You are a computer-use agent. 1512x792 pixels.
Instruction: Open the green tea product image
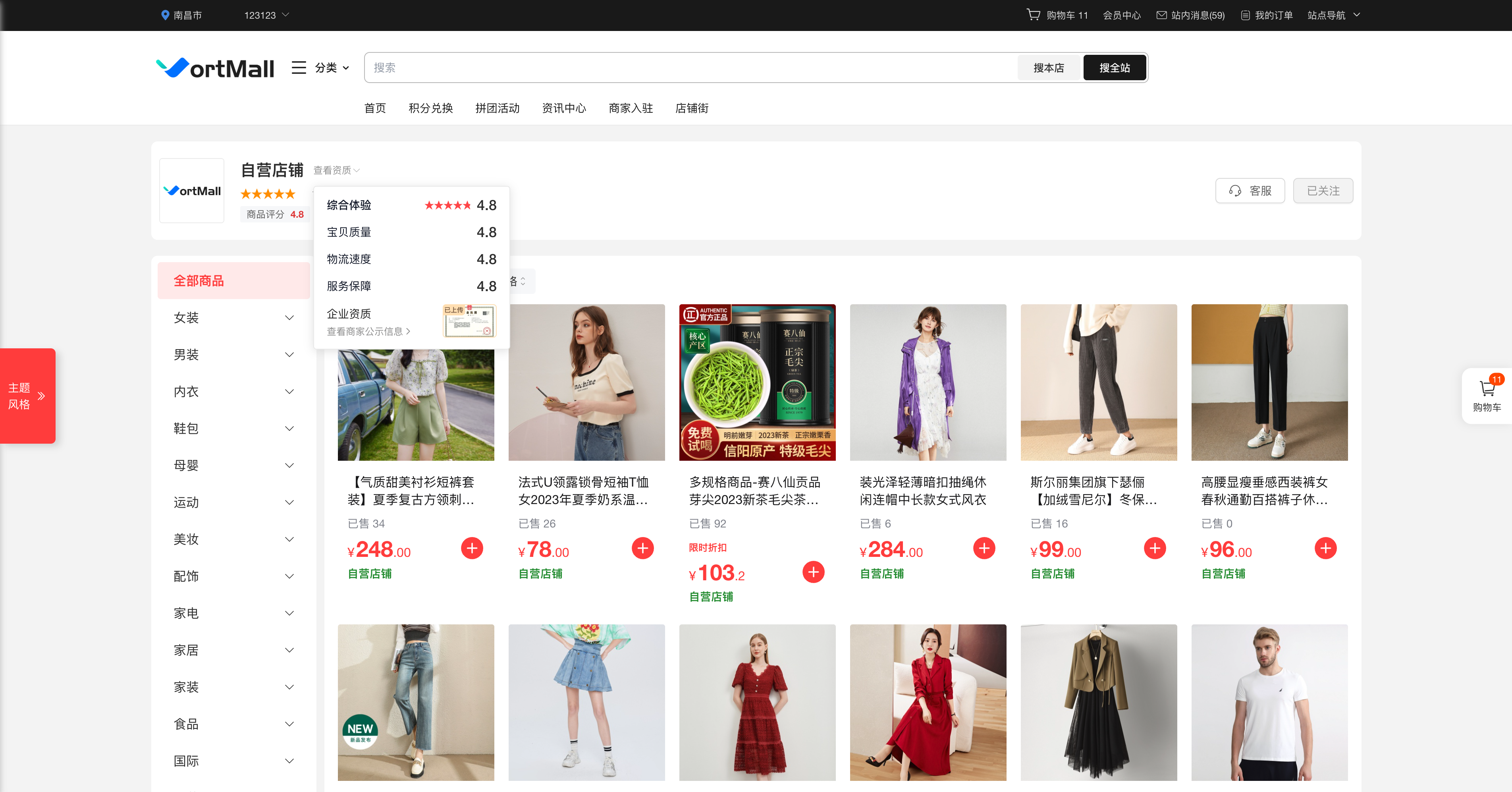pos(757,382)
